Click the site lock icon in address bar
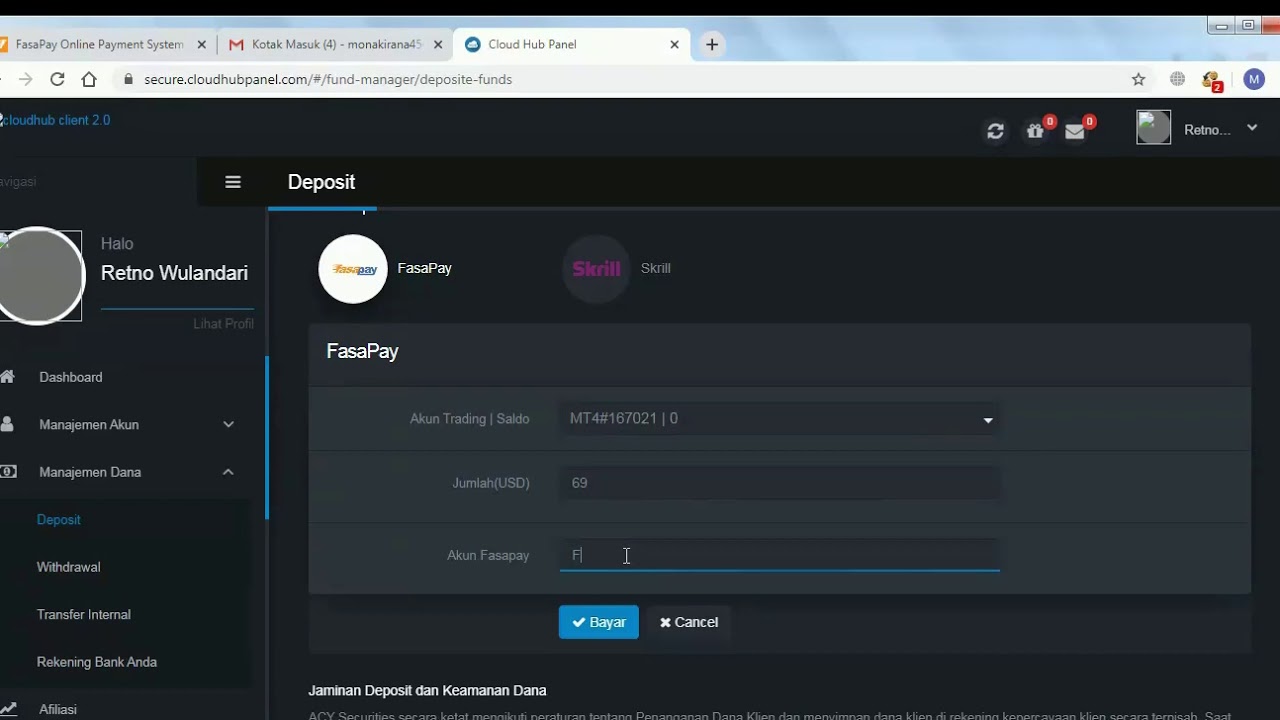Image resolution: width=1280 pixels, height=720 pixels. (x=128, y=79)
